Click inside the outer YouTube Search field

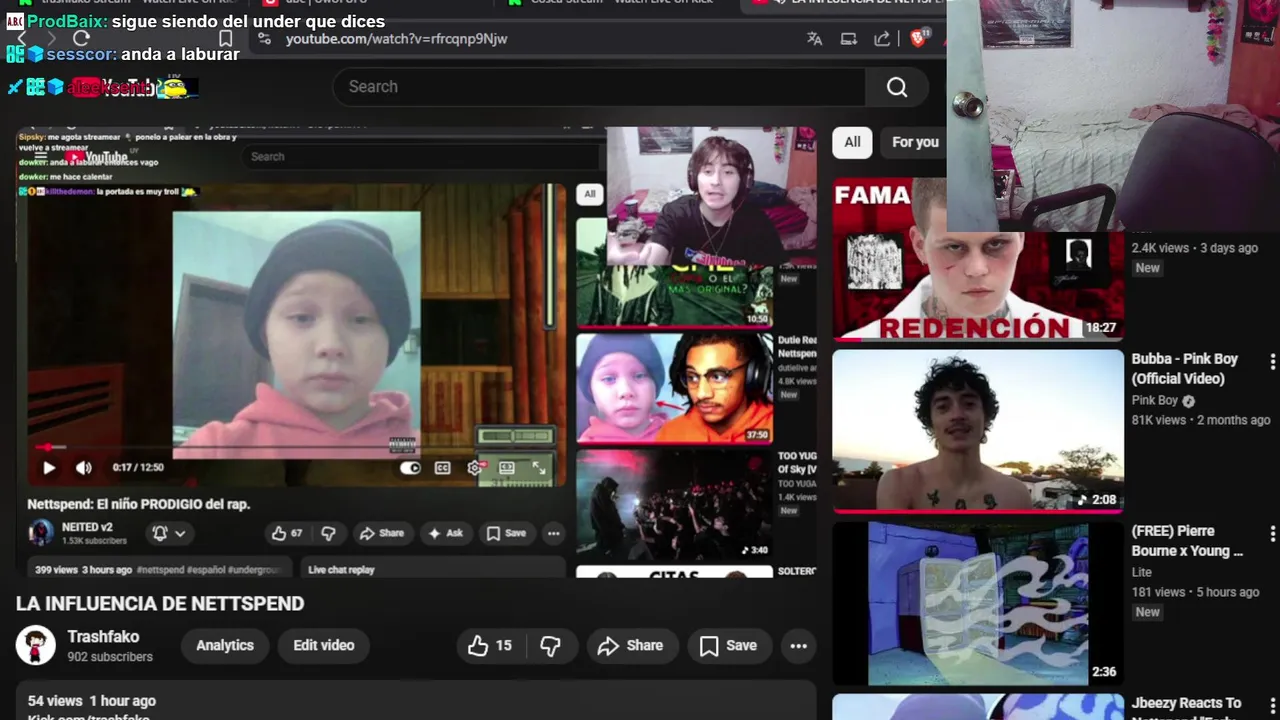[x=599, y=87]
